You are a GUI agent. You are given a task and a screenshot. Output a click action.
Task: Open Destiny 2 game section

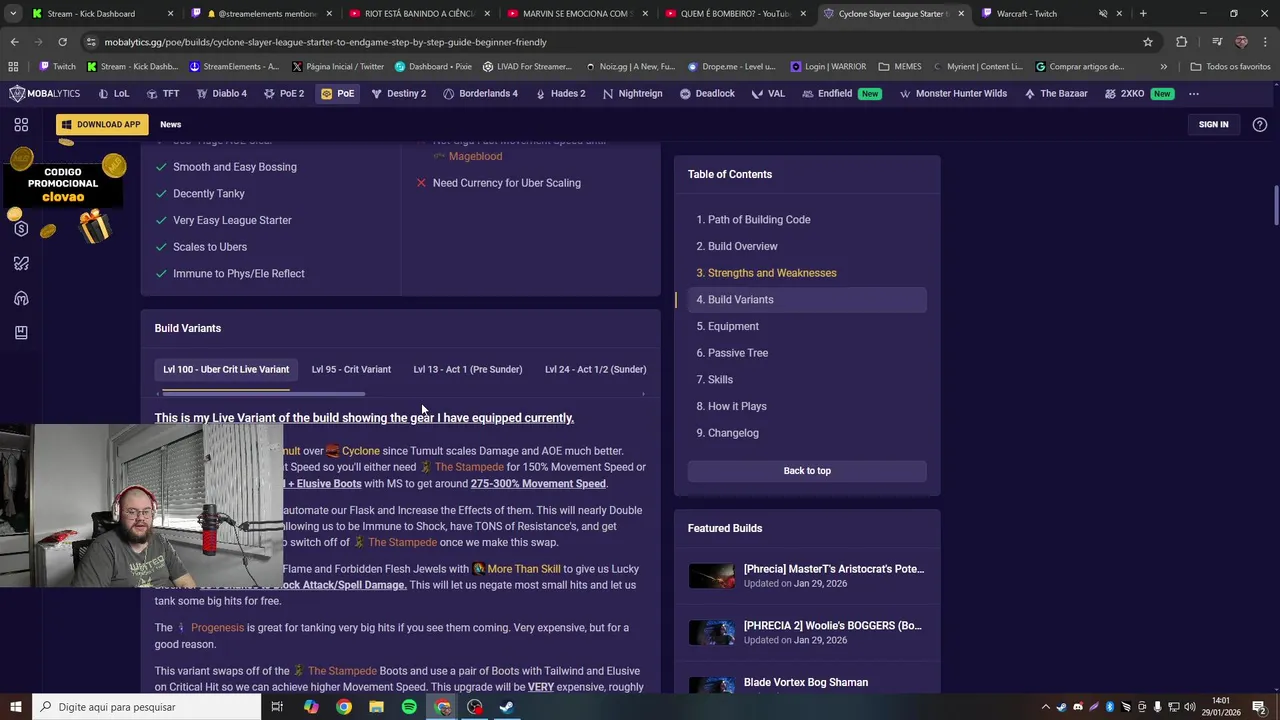[398, 93]
